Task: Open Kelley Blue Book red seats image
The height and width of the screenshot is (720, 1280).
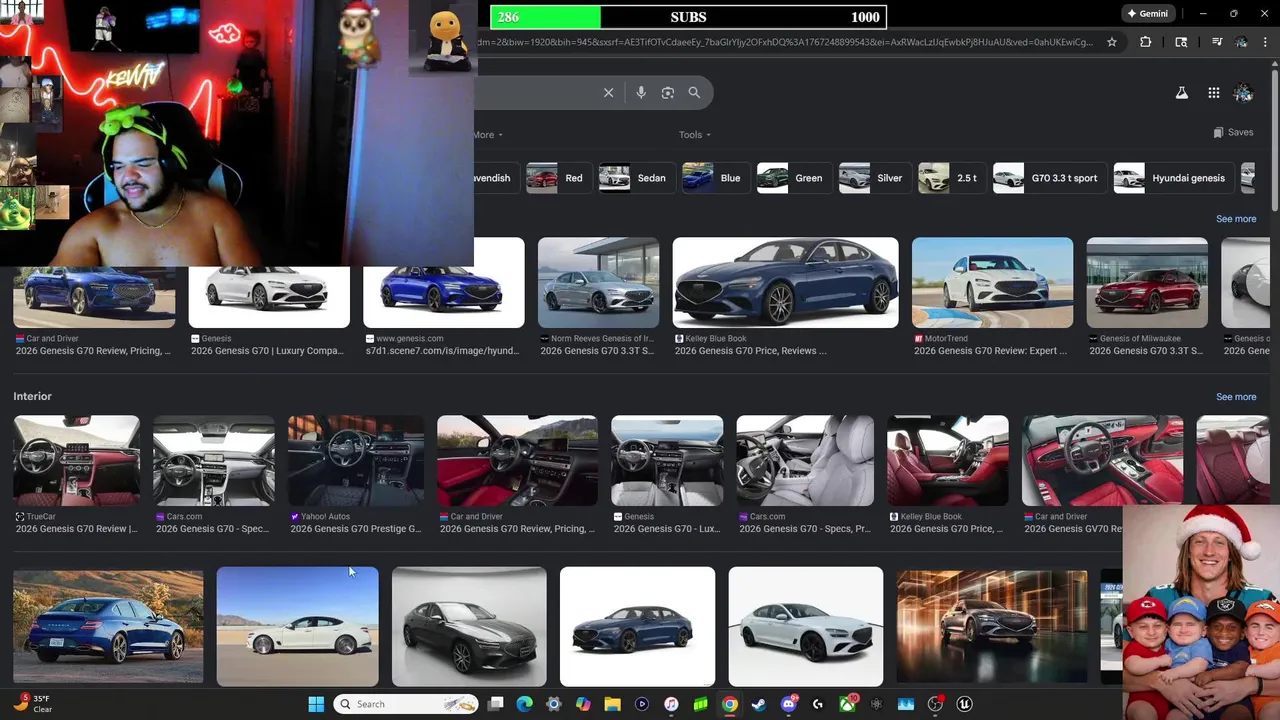Action: coord(947,461)
